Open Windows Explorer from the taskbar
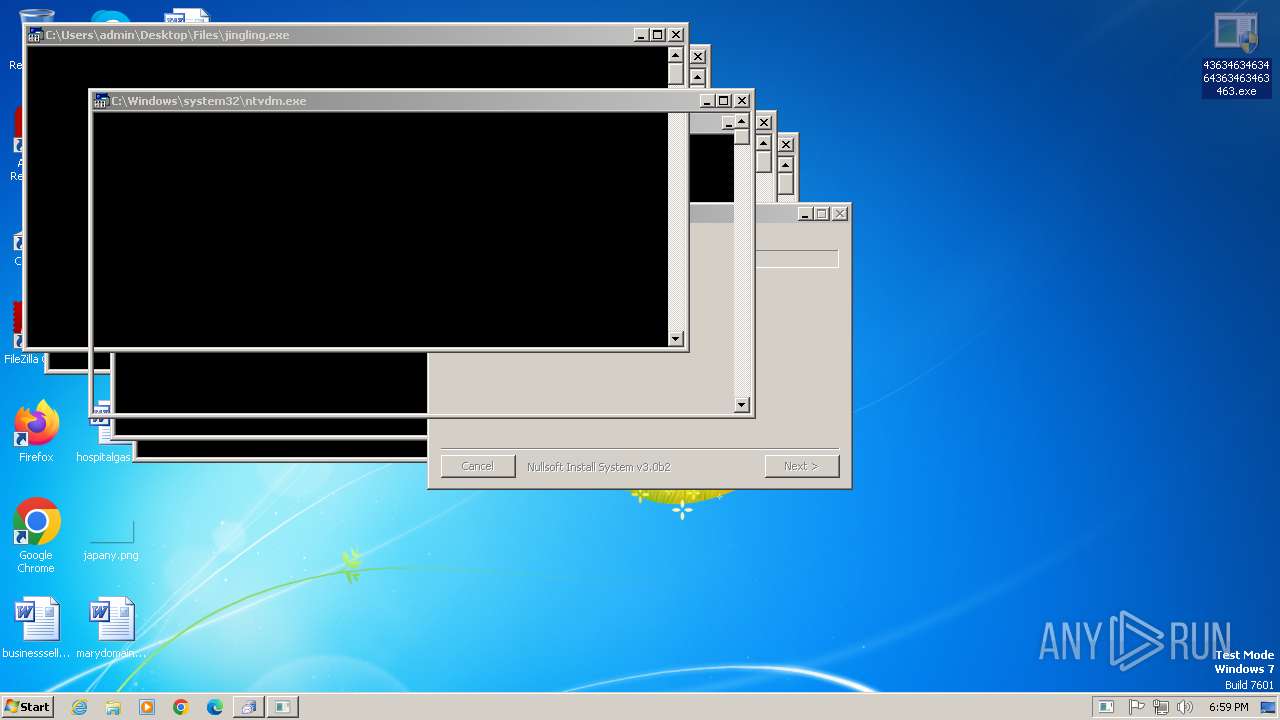The image size is (1280, 720). (113, 707)
